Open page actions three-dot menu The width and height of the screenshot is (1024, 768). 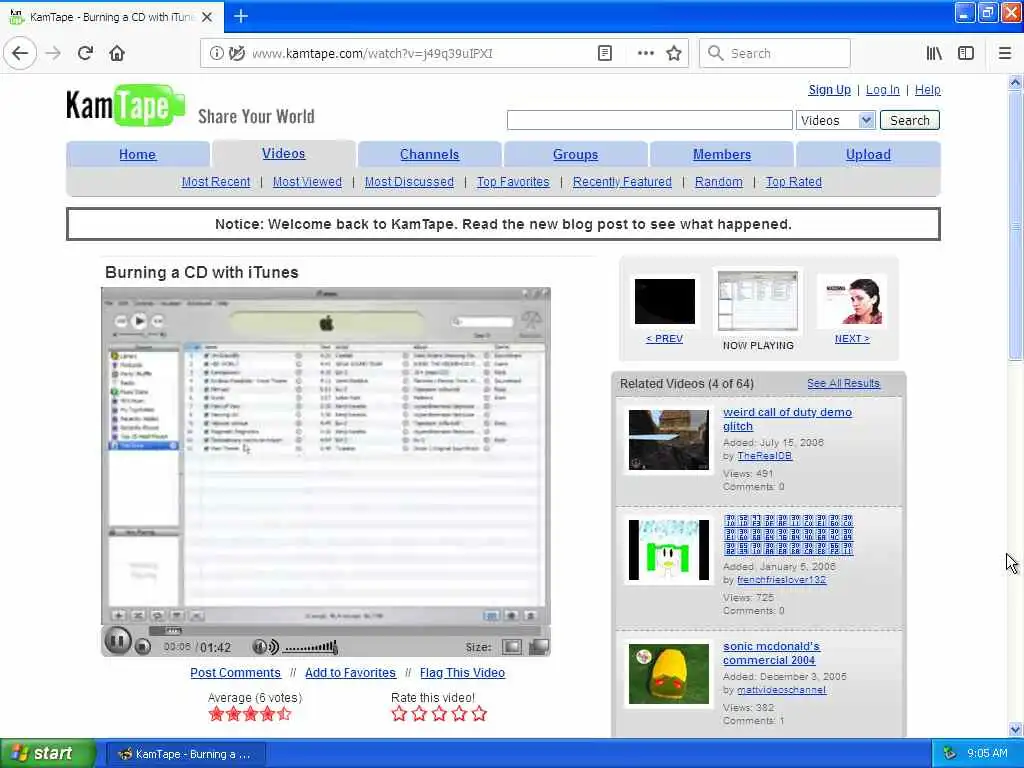pyautogui.click(x=645, y=53)
